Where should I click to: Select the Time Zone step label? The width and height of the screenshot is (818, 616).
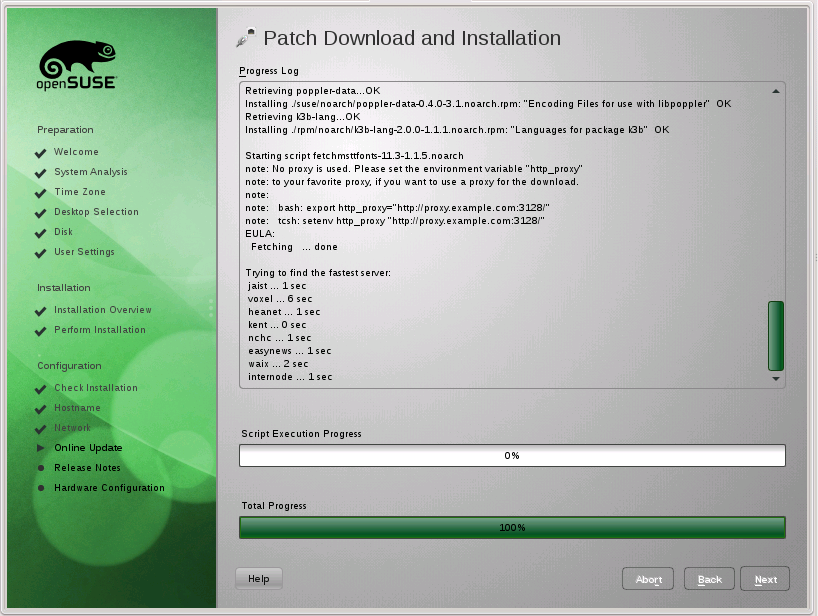tap(80, 192)
